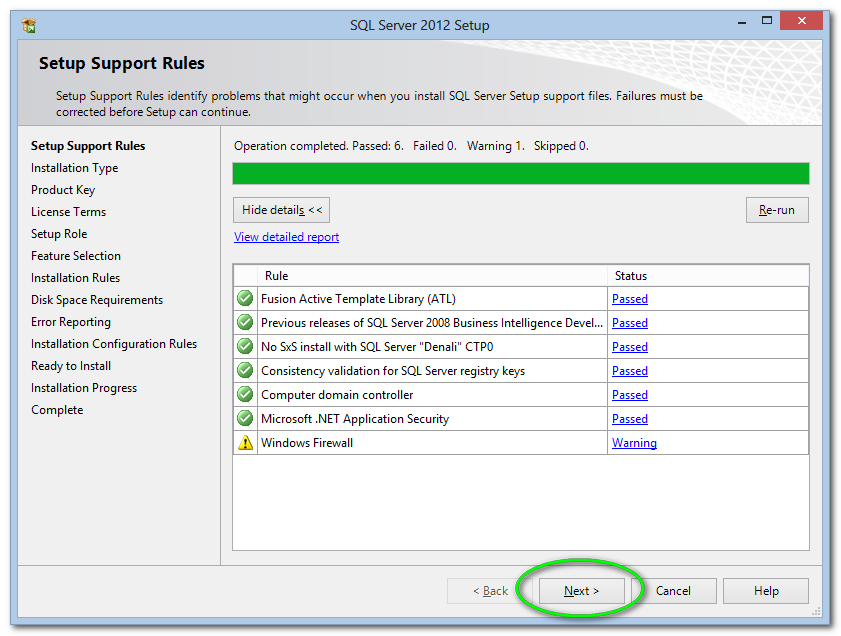Click green check icon for Computer domain controller

(x=245, y=394)
